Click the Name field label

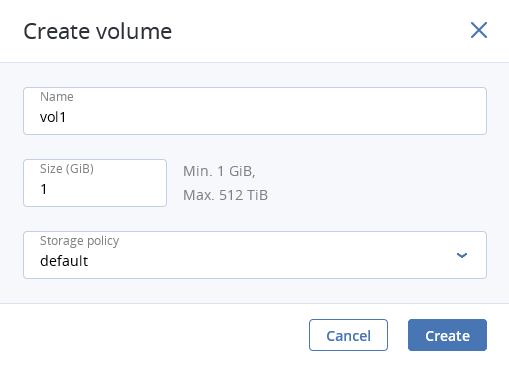click(57, 97)
